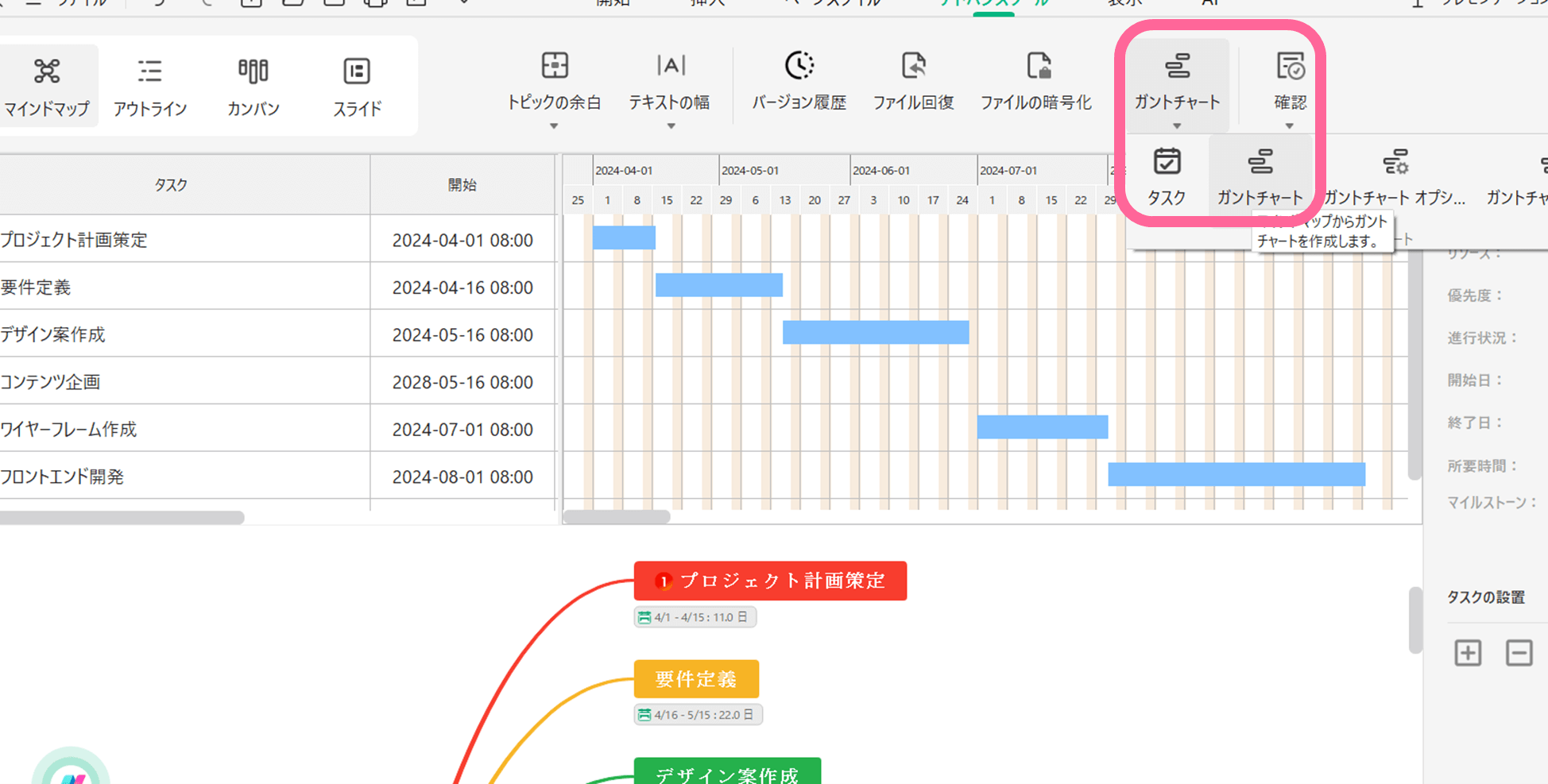Click priority 1 marker on プロジェクト計画策定
The height and width of the screenshot is (784, 1548).
[664, 581]
